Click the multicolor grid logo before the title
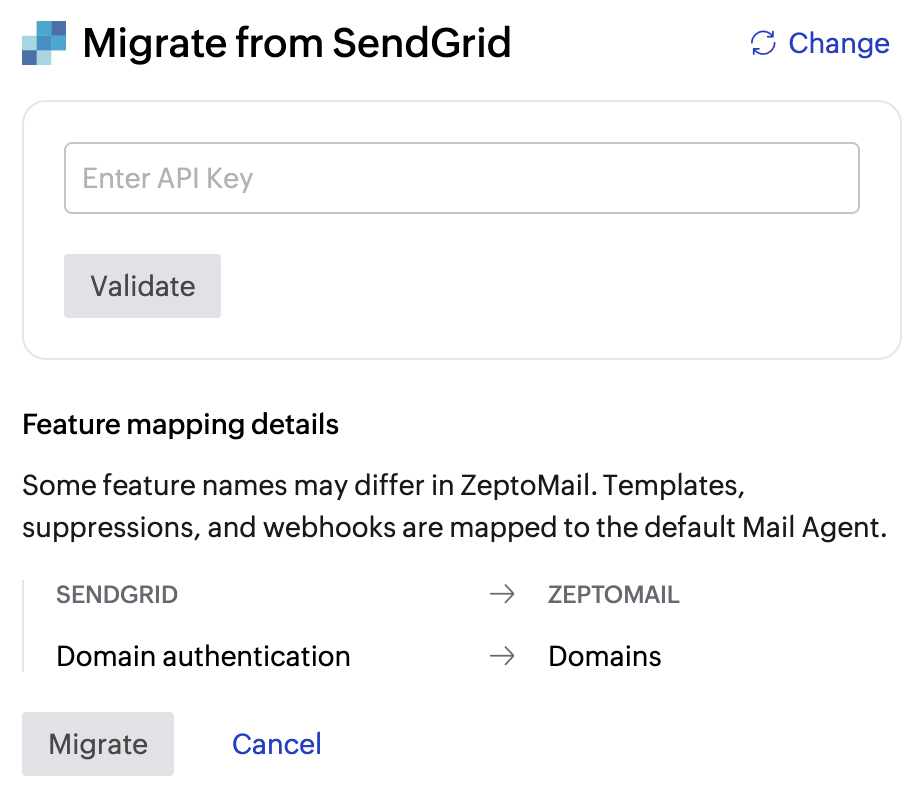The height and width of the screenshot is (798, 924). pos(42,42)
